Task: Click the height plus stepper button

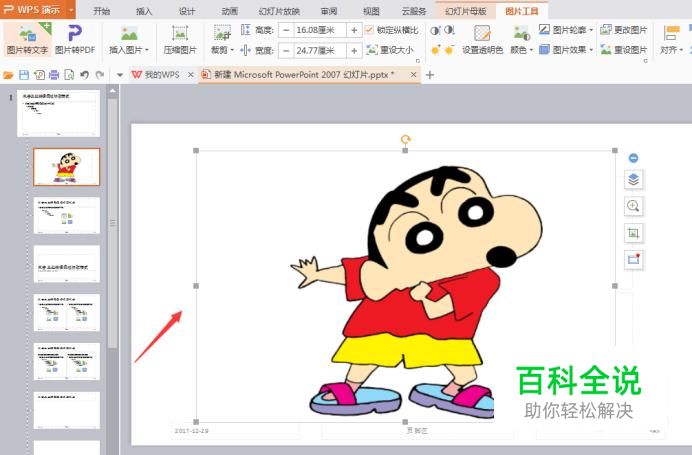Action: 354,30
